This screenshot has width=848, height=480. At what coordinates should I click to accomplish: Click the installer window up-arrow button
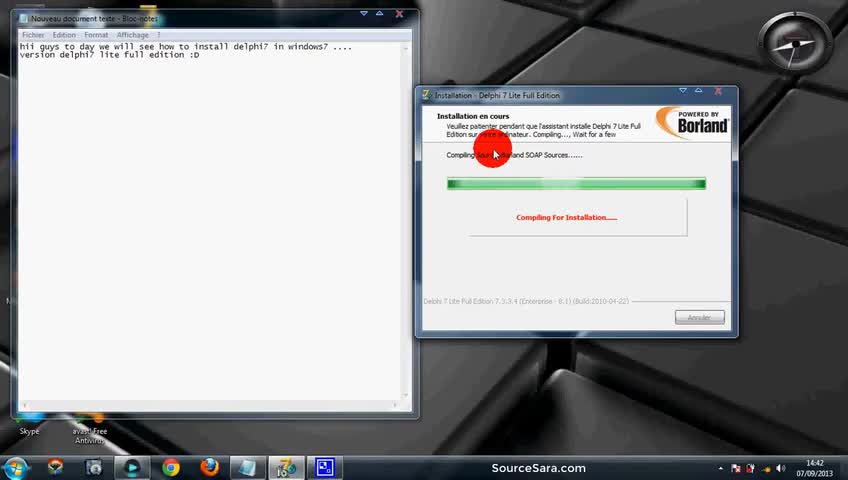tap(698, 91)
